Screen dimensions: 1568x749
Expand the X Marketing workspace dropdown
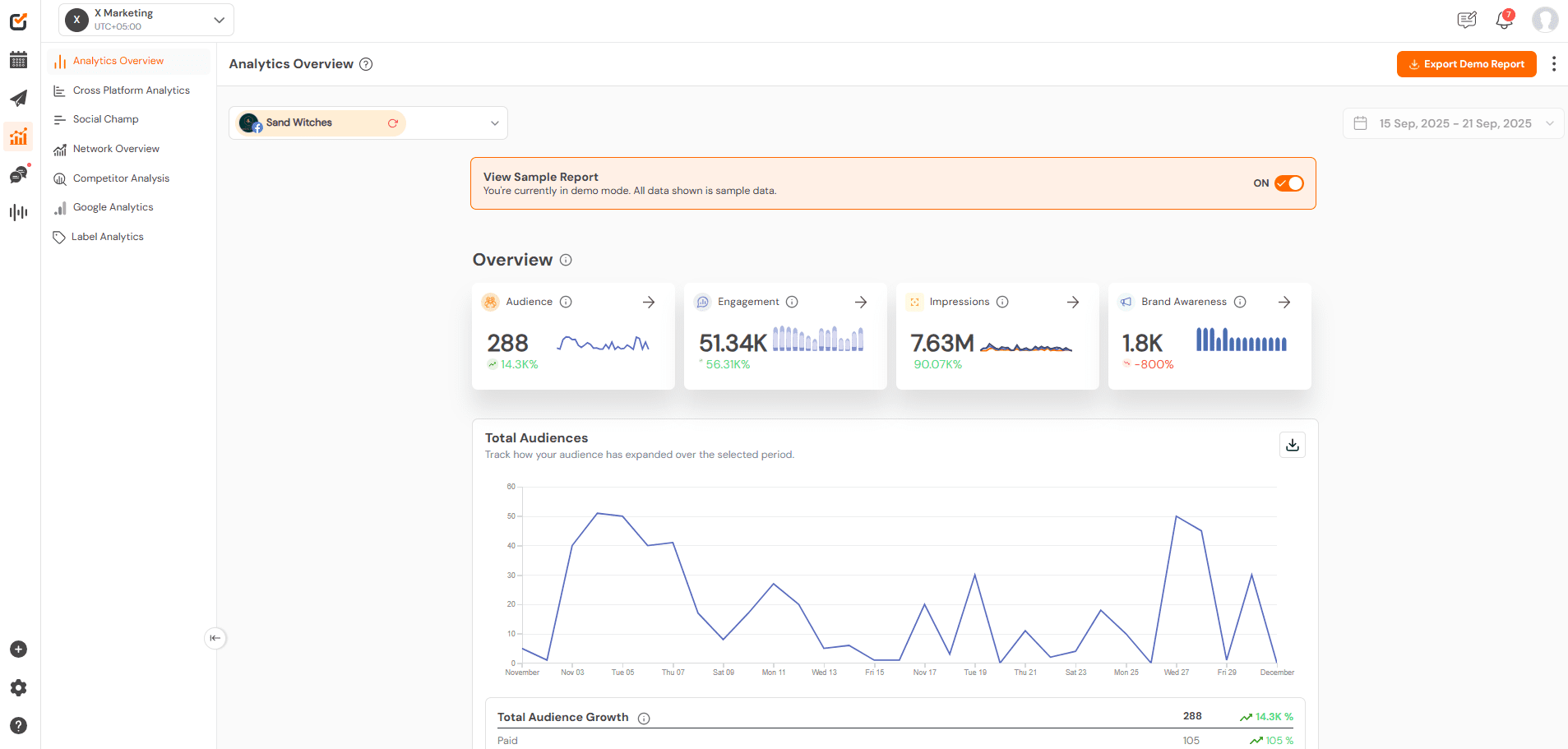[218, 19]
